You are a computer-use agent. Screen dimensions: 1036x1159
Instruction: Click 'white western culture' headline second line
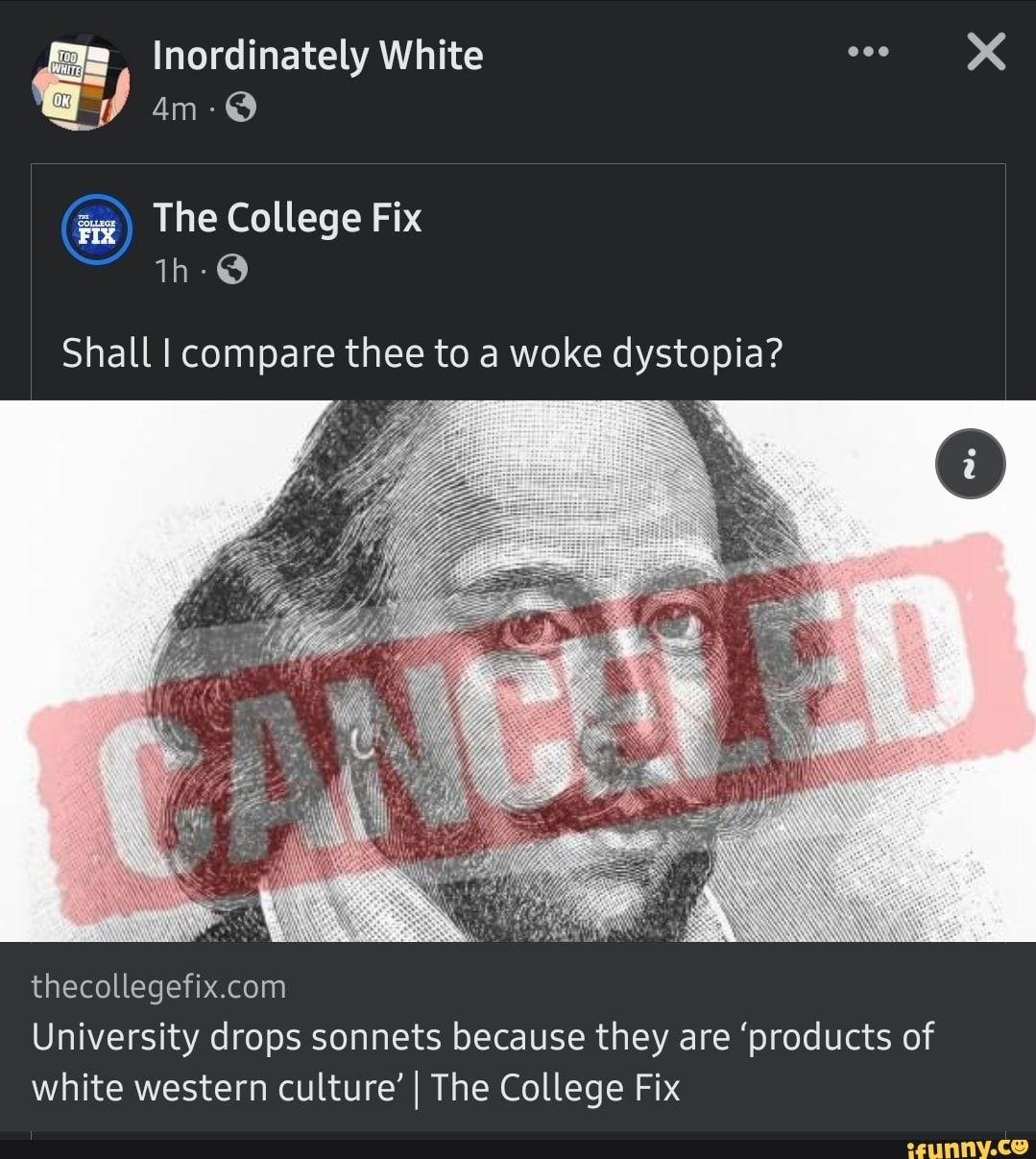216,1088
